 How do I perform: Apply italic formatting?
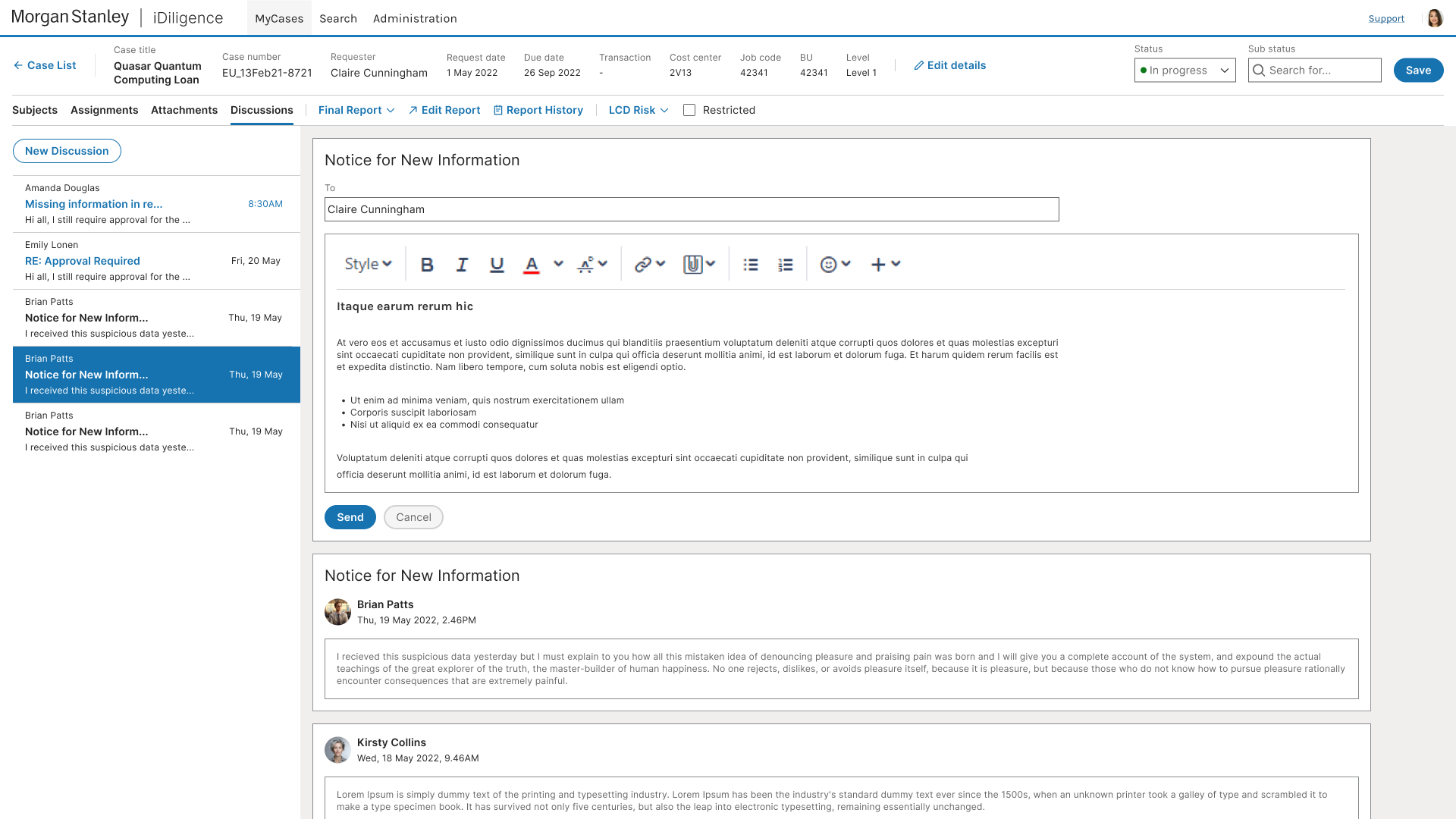[462, 265]
